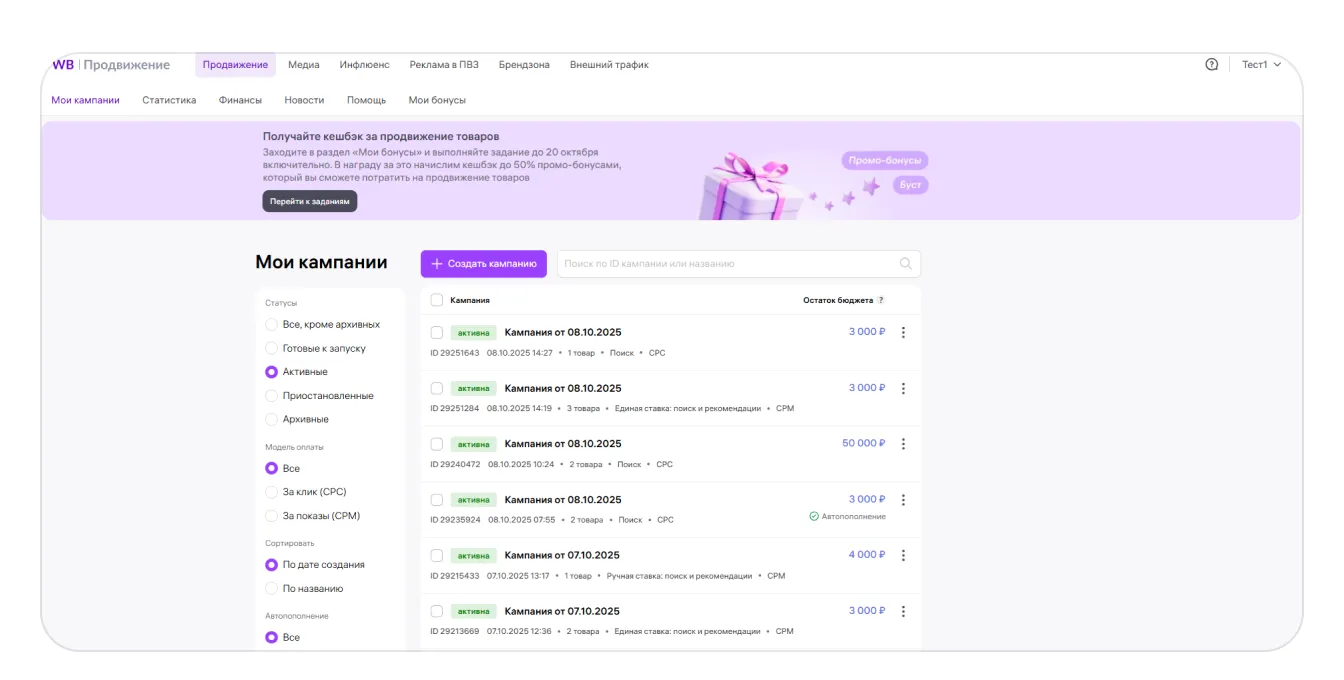Open the Медиа top menu section
Image resolution: width=1344 pixels, height=680 pixels.
click(303, 65)
